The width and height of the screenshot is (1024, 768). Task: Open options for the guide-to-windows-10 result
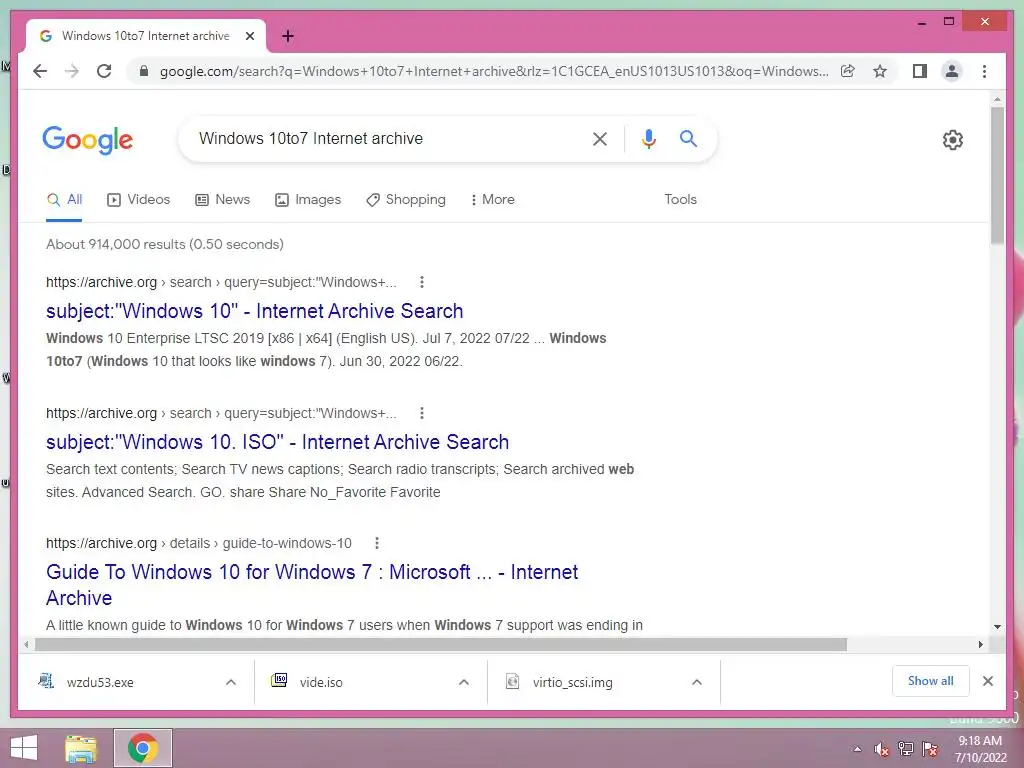(x=377, y=543)
